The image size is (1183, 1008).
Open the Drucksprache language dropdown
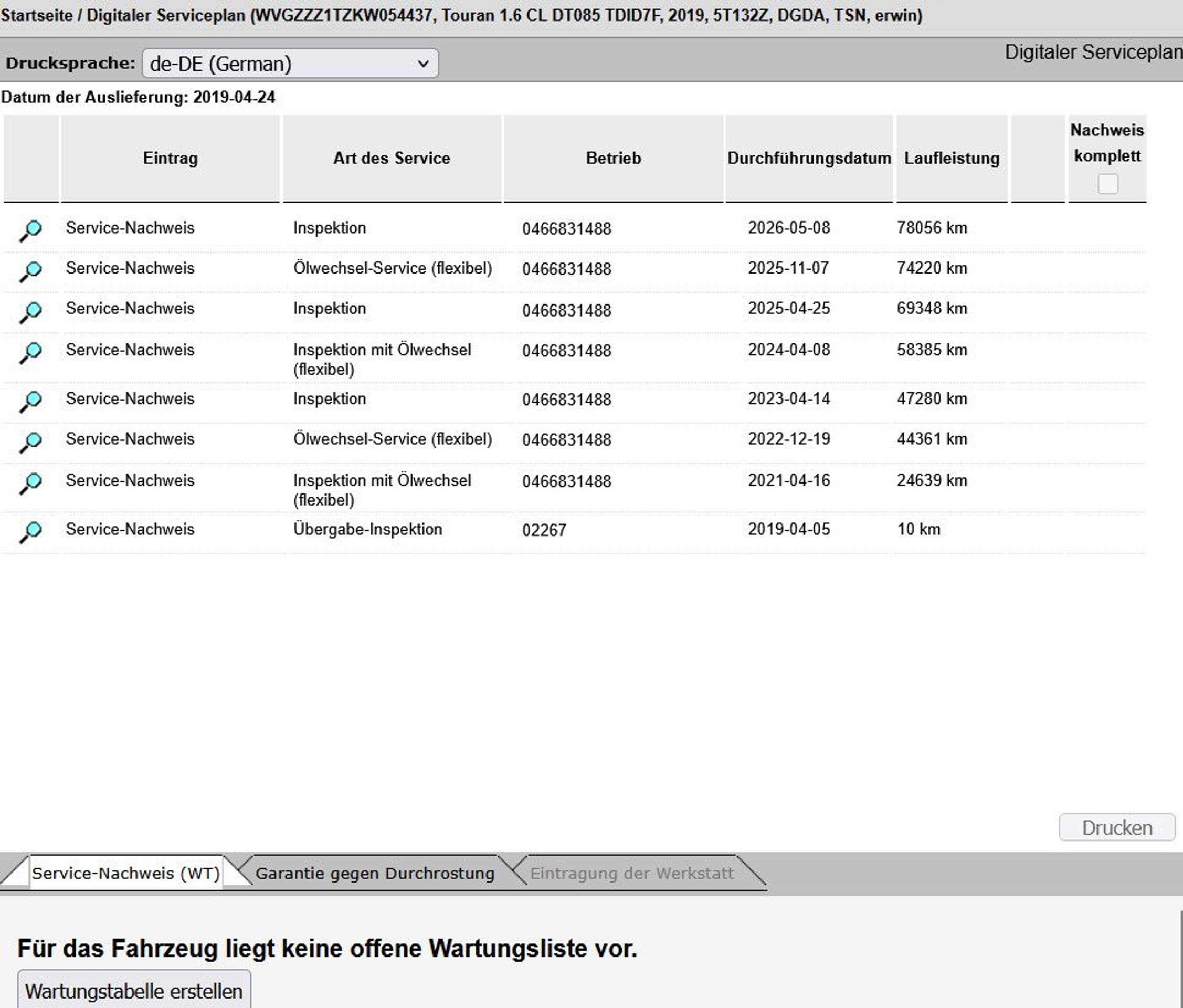coord(290,64)
